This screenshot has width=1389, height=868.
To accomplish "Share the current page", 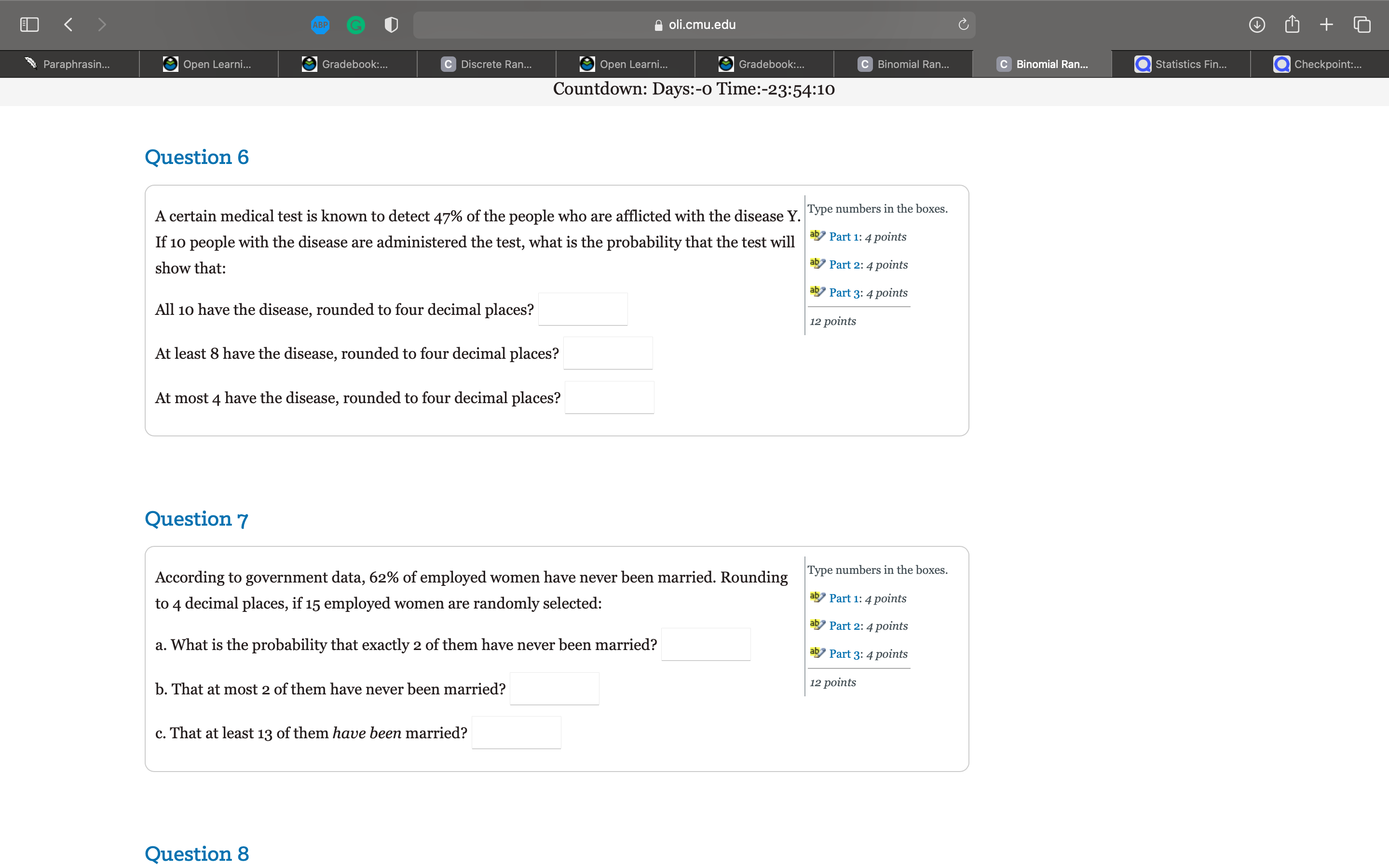I will coord(1292,24).
